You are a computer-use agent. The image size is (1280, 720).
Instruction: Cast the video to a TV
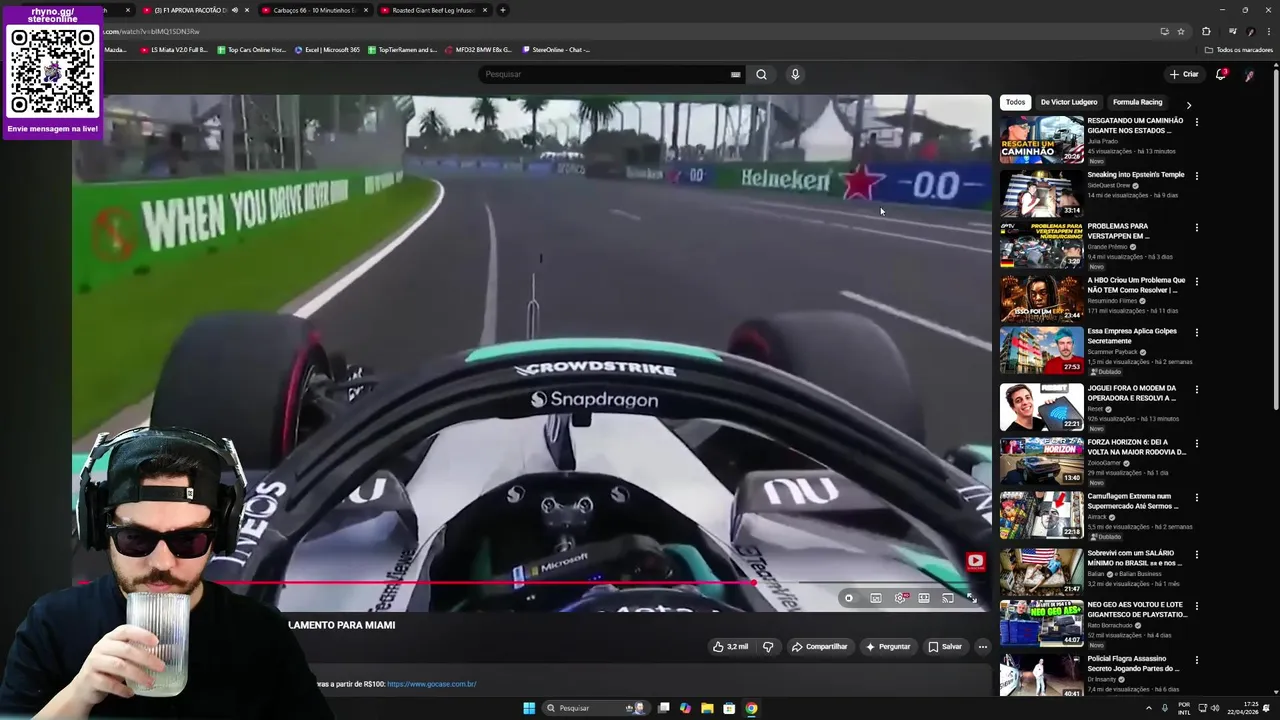(x=948, y=598)
